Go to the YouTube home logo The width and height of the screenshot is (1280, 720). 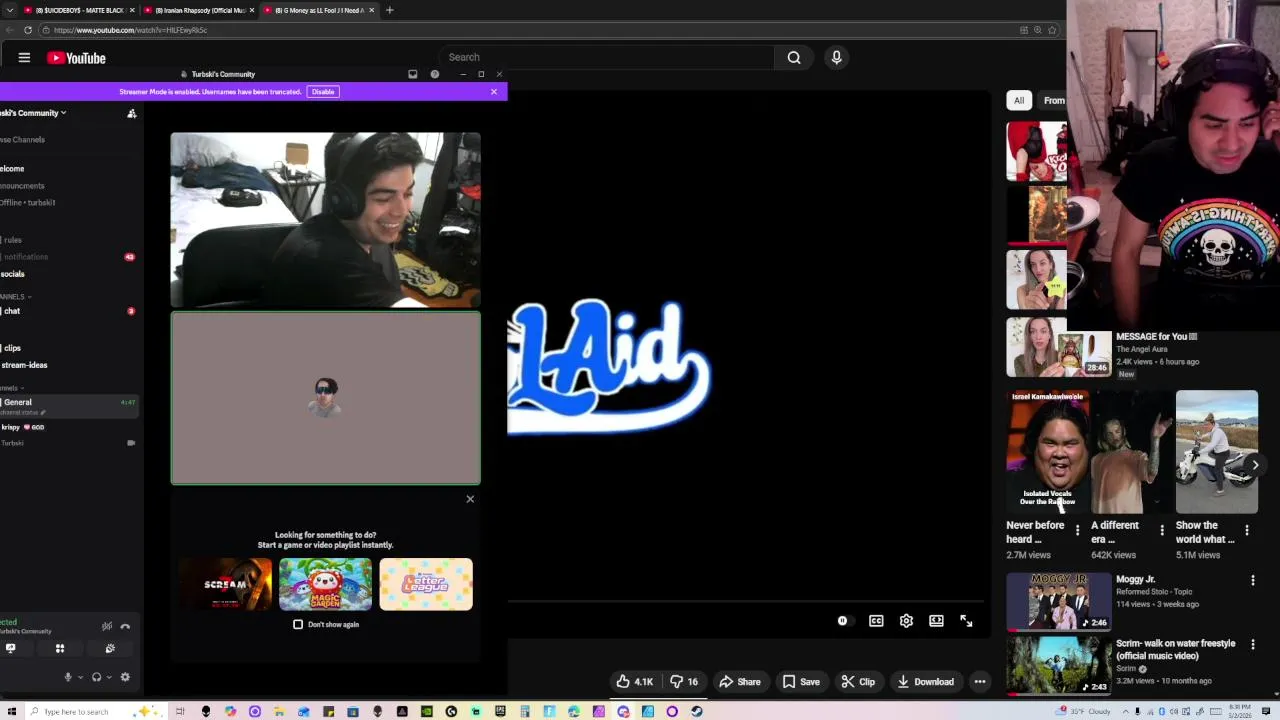point(76,58)
